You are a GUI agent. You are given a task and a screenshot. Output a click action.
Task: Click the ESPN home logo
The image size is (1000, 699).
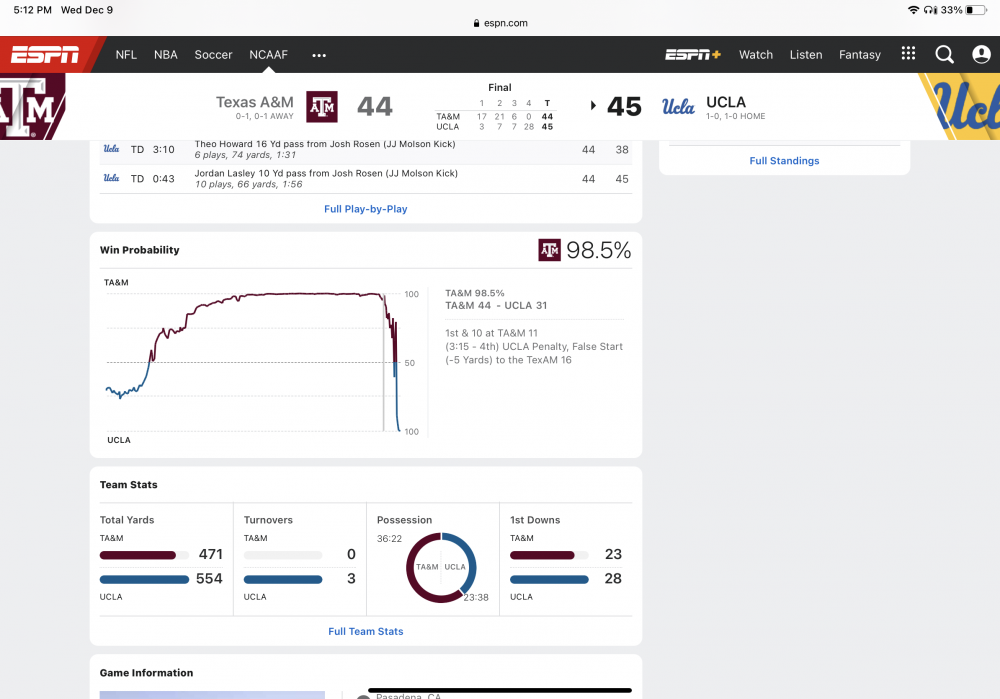(x=45, y=55)
